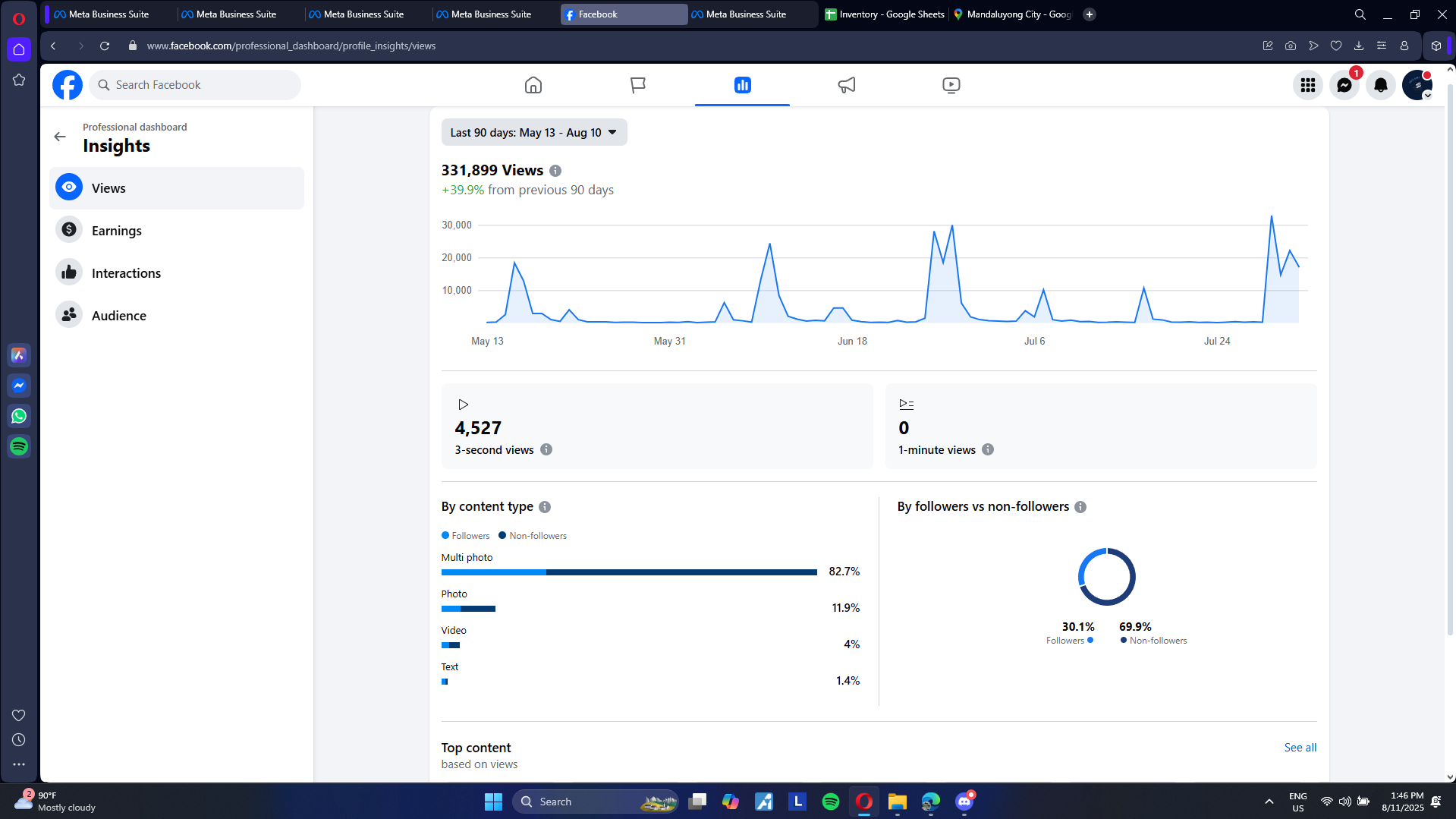
Task: Click the Multi photo percentage bar
Action: [x=628, y=572]
